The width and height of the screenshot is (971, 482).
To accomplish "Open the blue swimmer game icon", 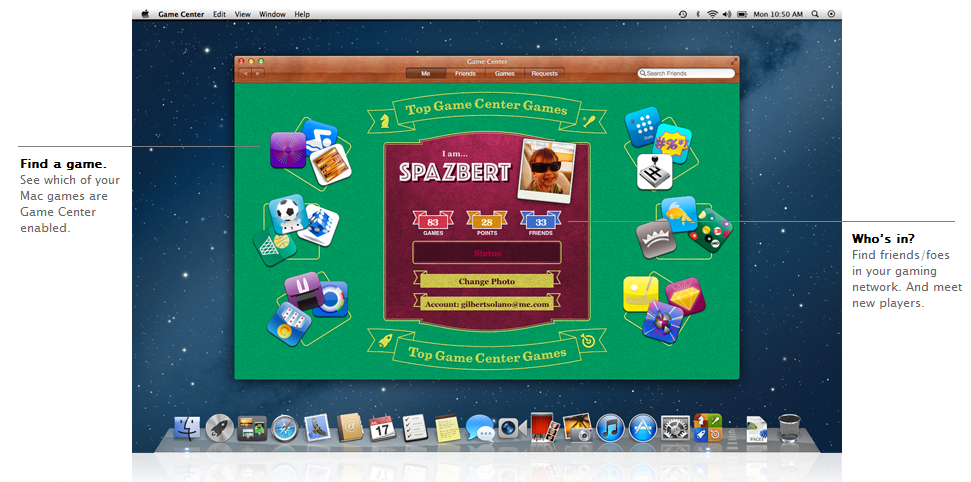I will (x=321, y=136).
